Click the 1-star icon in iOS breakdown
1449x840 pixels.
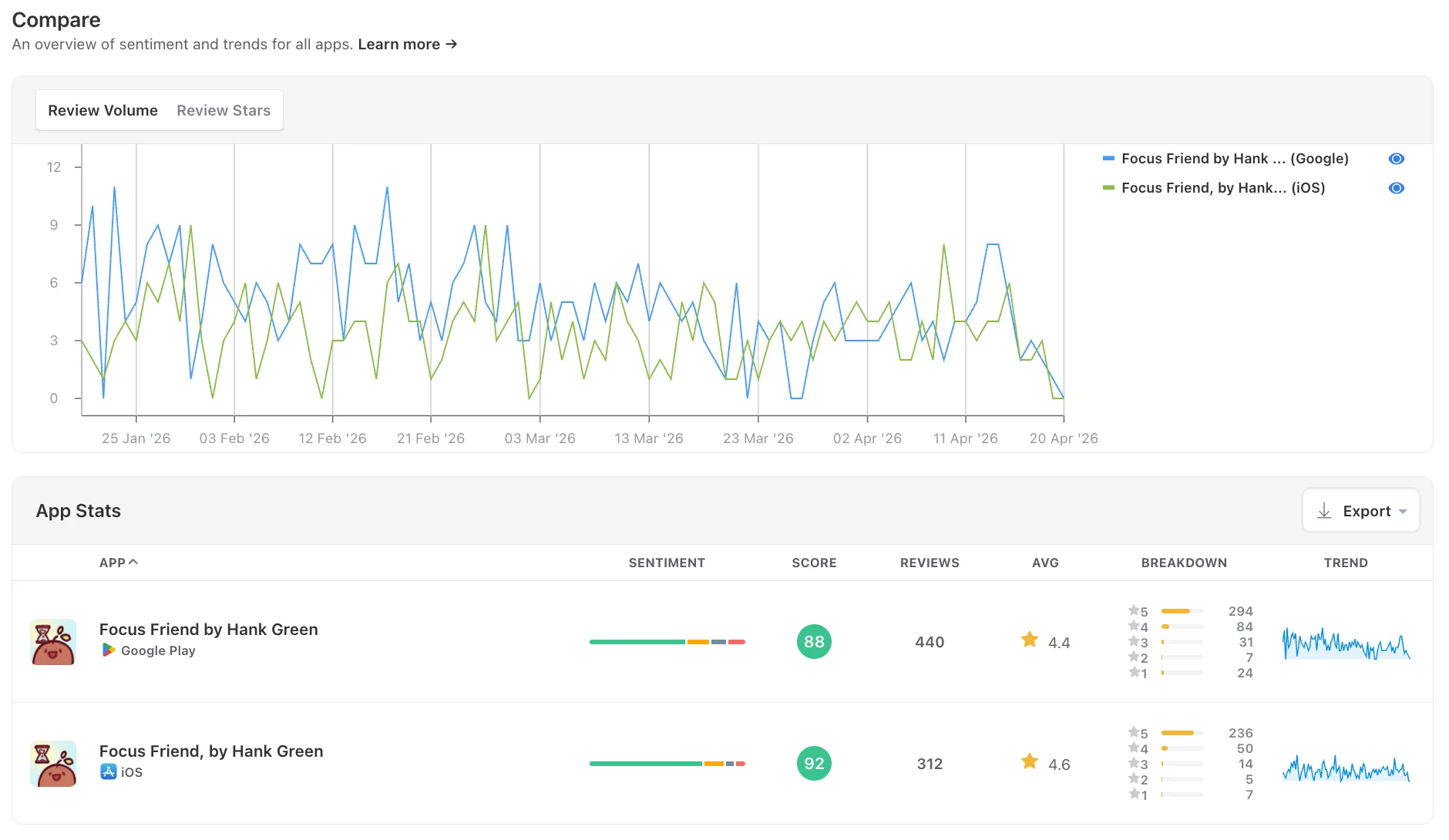[x=1134, y=795]
